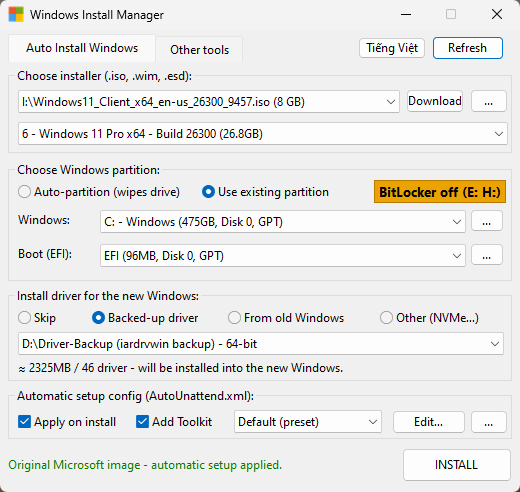The image size is (520, 492).
Task: Click the green Original Microsoft image status text
Action: (145, 465)
